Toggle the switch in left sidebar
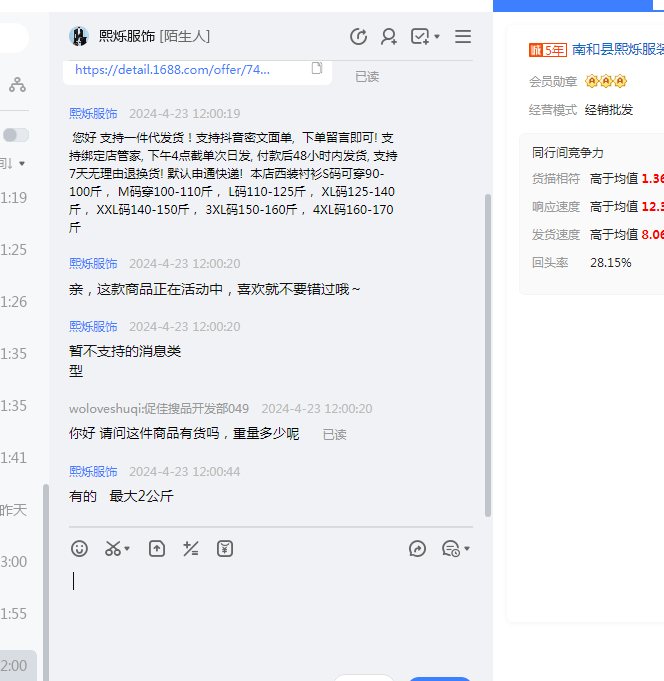The image size is (664, 681). pyautogui.click(x=16, y=135)
